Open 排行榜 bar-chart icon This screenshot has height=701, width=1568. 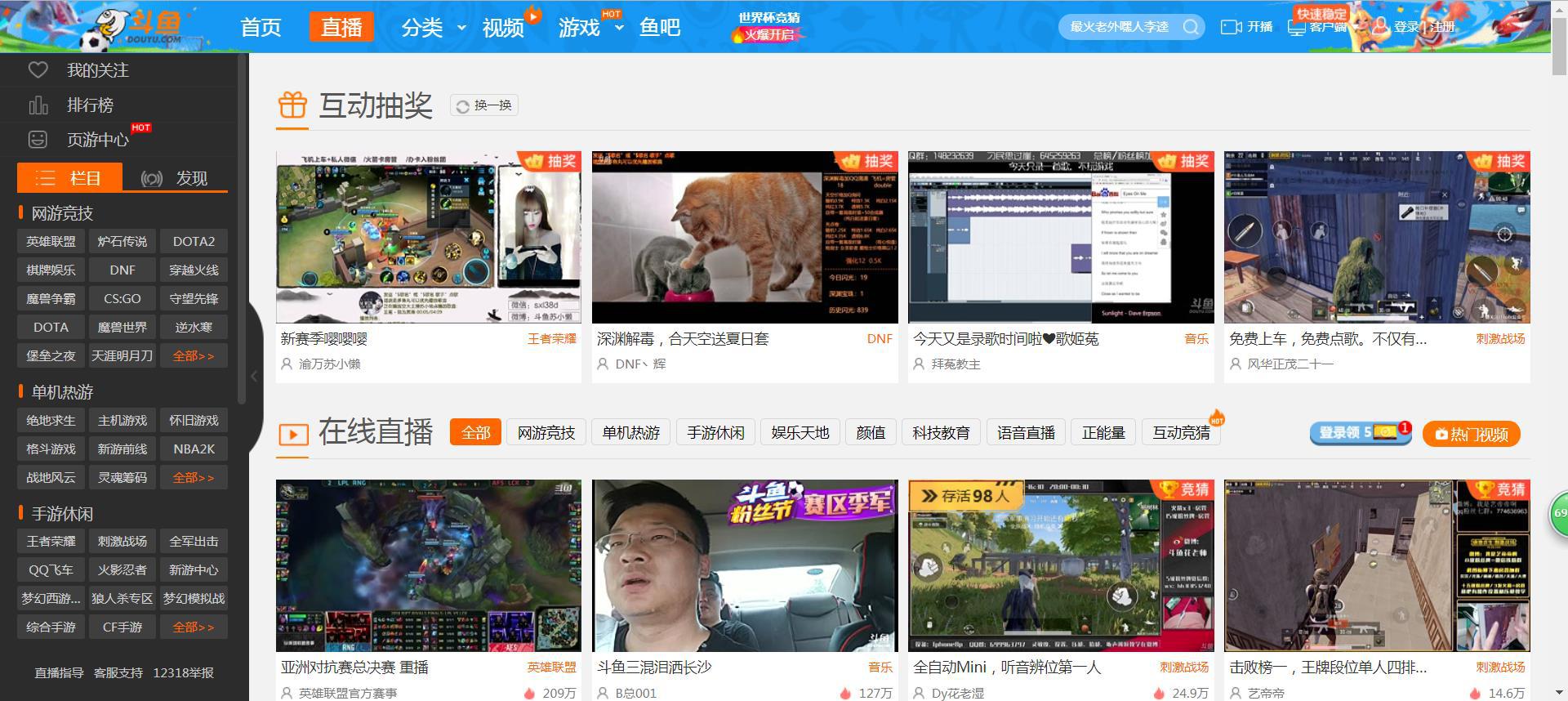click(x=38, y=105)
